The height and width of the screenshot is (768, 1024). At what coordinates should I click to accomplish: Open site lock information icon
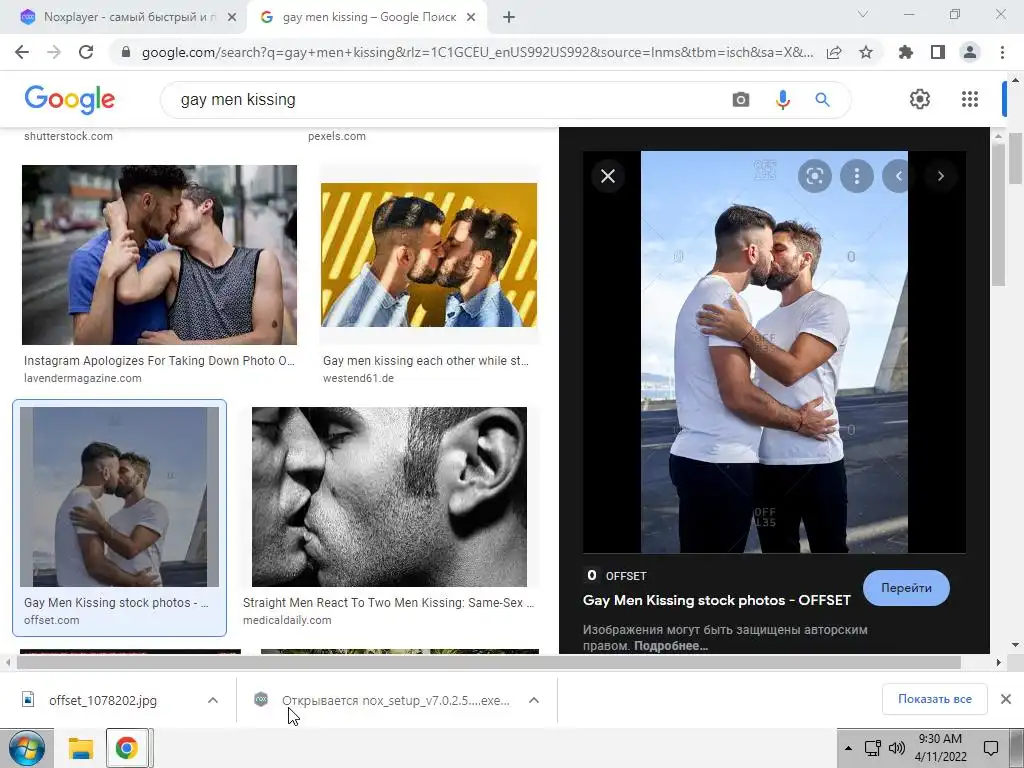pos(126,52)
